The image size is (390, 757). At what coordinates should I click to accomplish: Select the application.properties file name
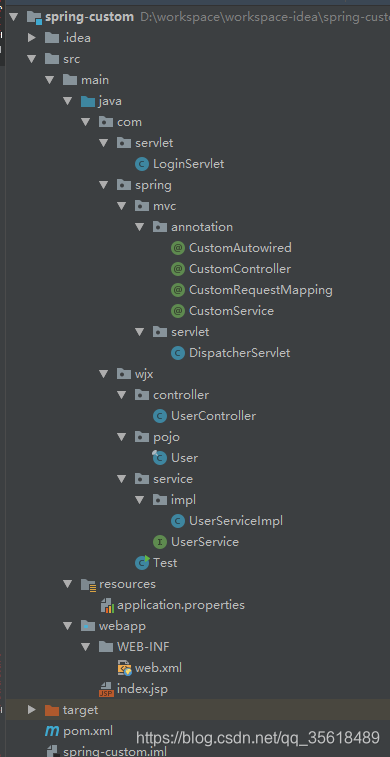coord(181,605)
